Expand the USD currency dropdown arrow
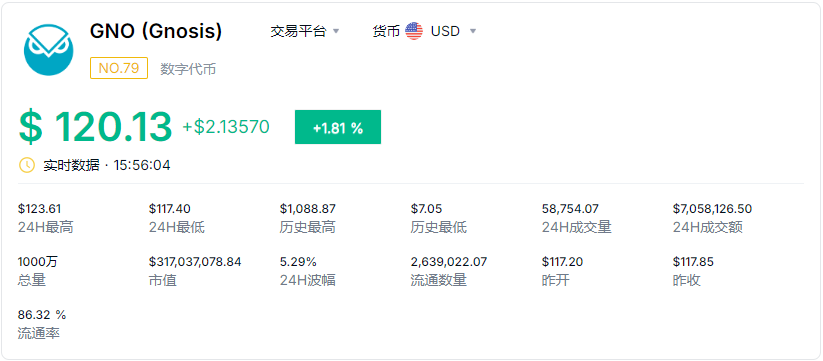Viewport: 823px width, 361px height. [472, 31]
